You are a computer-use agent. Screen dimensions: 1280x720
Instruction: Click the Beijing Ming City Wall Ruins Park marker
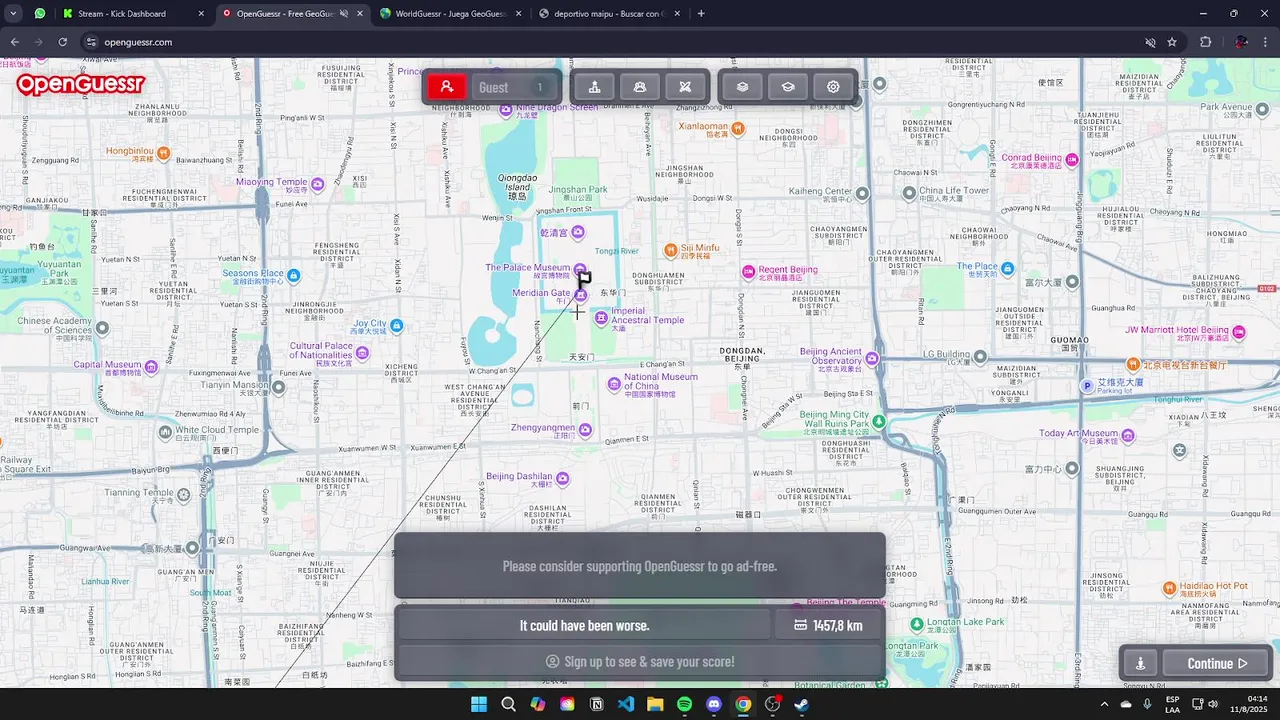[879, 422]
